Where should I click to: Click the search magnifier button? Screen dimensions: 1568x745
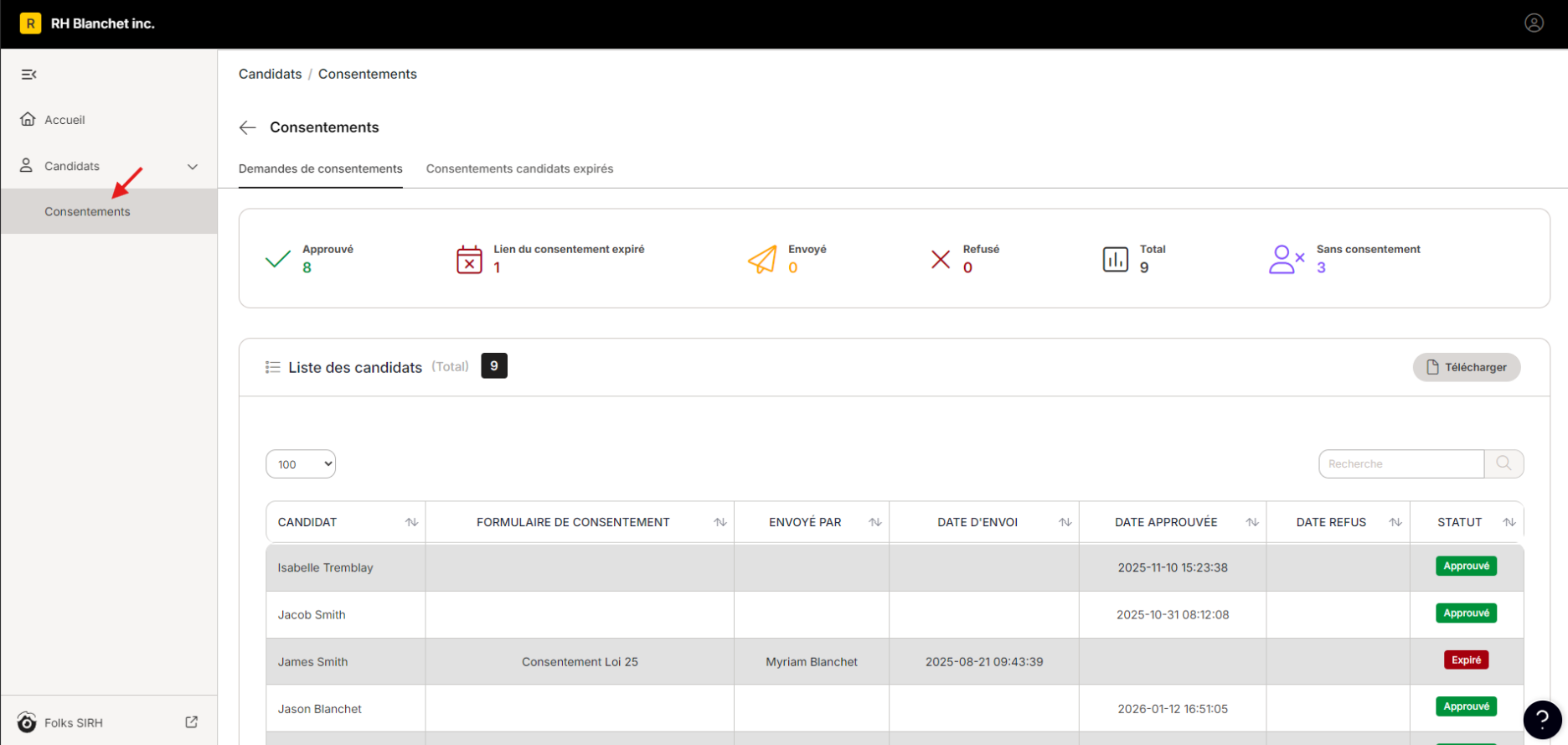click(1504, 463)
